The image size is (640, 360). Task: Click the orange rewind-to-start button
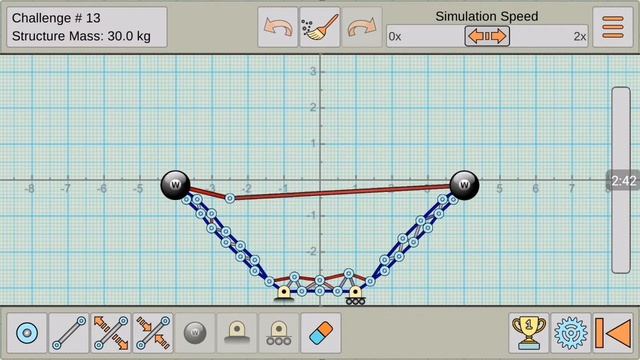click(x=613, y=333)
